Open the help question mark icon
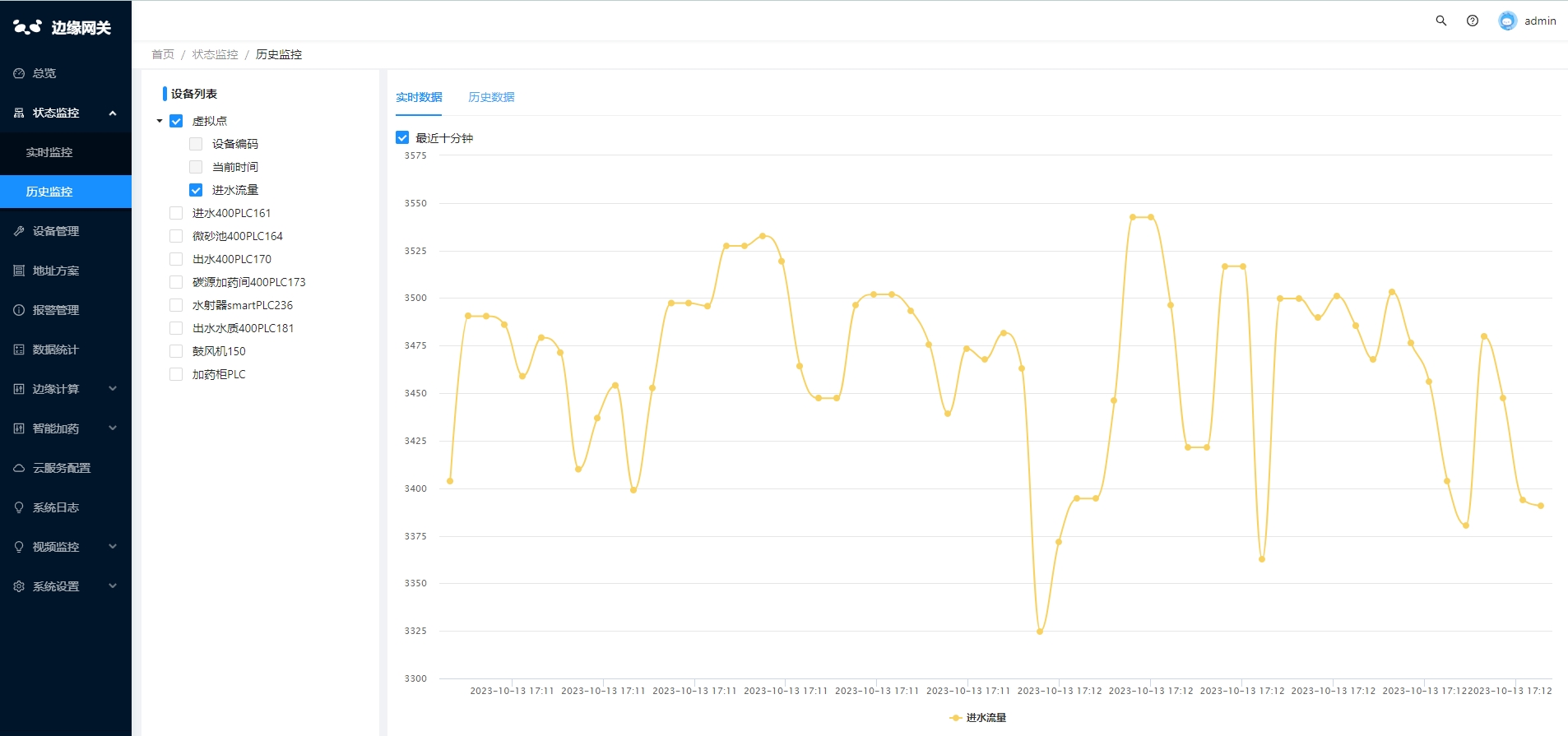Screen dimensions: 1568x736 1473,21
